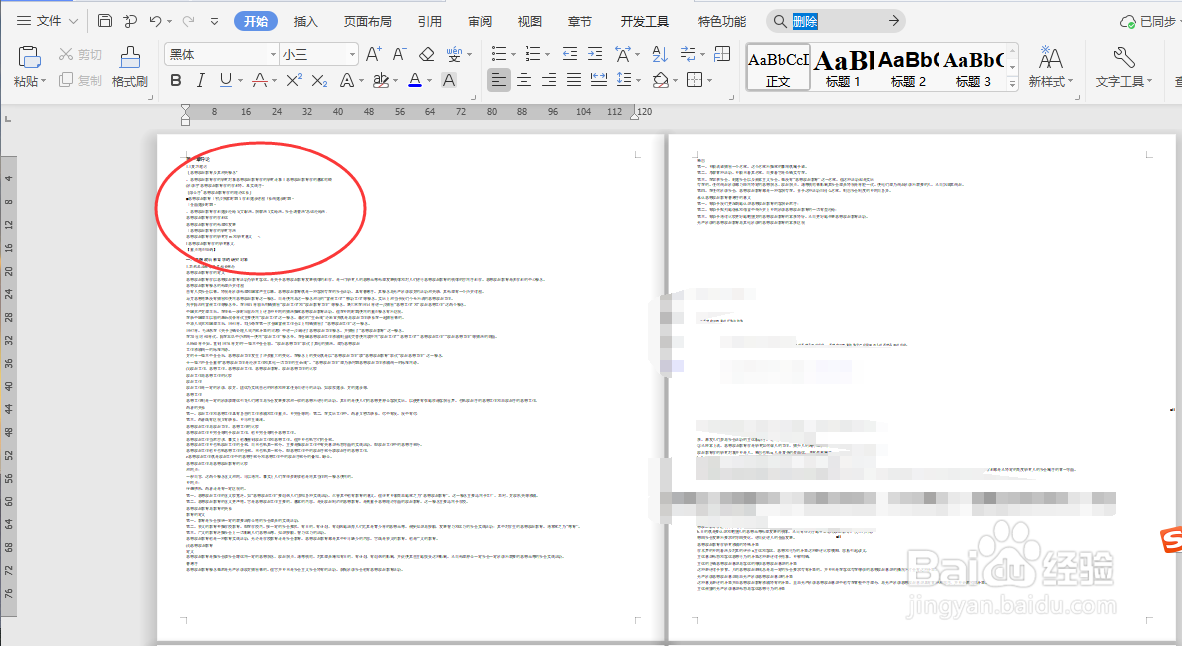Switch to the 开发工具 tab
This screenshot has width=1182, height=646.
pos(645,21)
